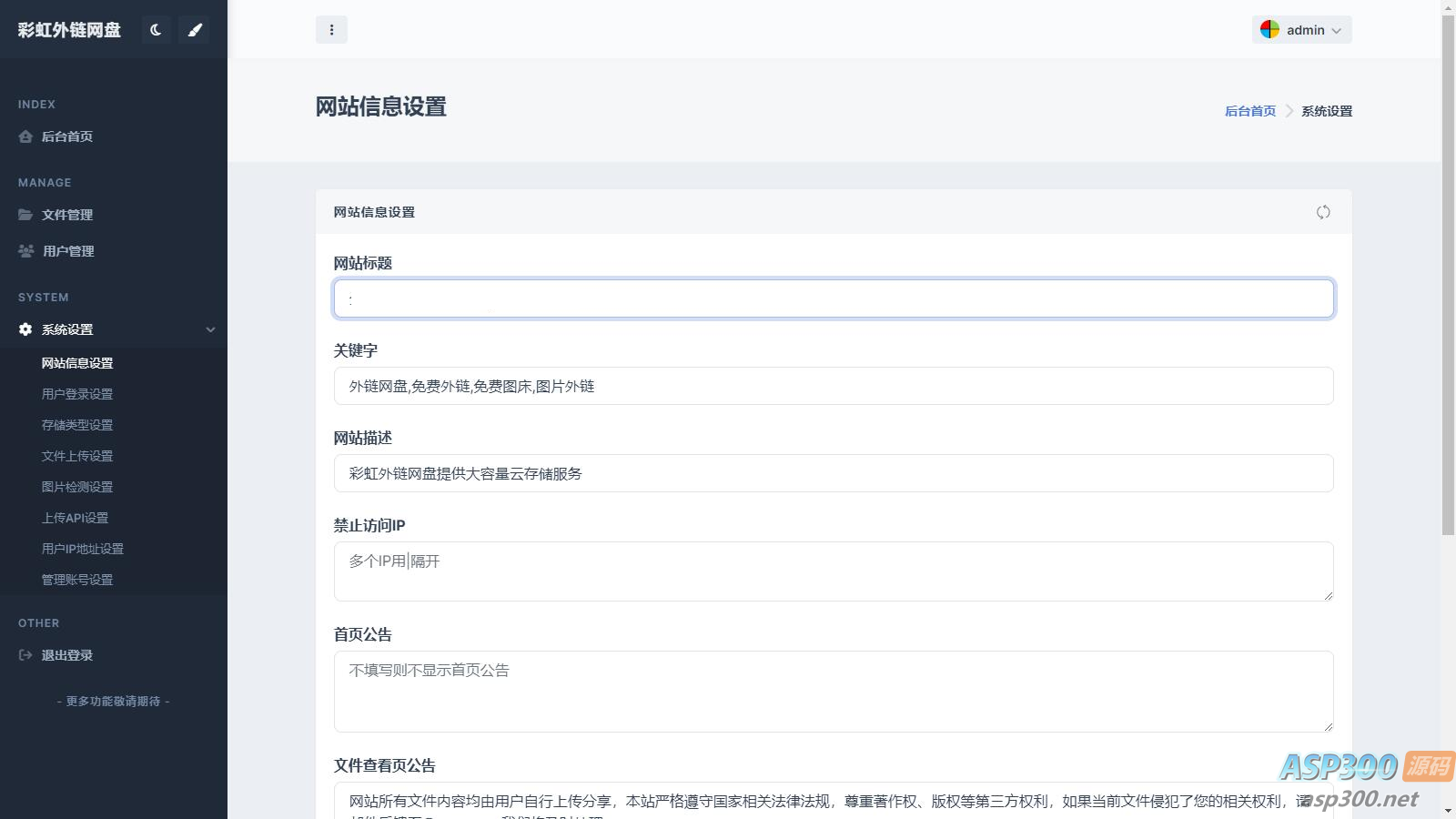Click the page vertical scrollbar
The image size is (1456, 819).
1448,273
